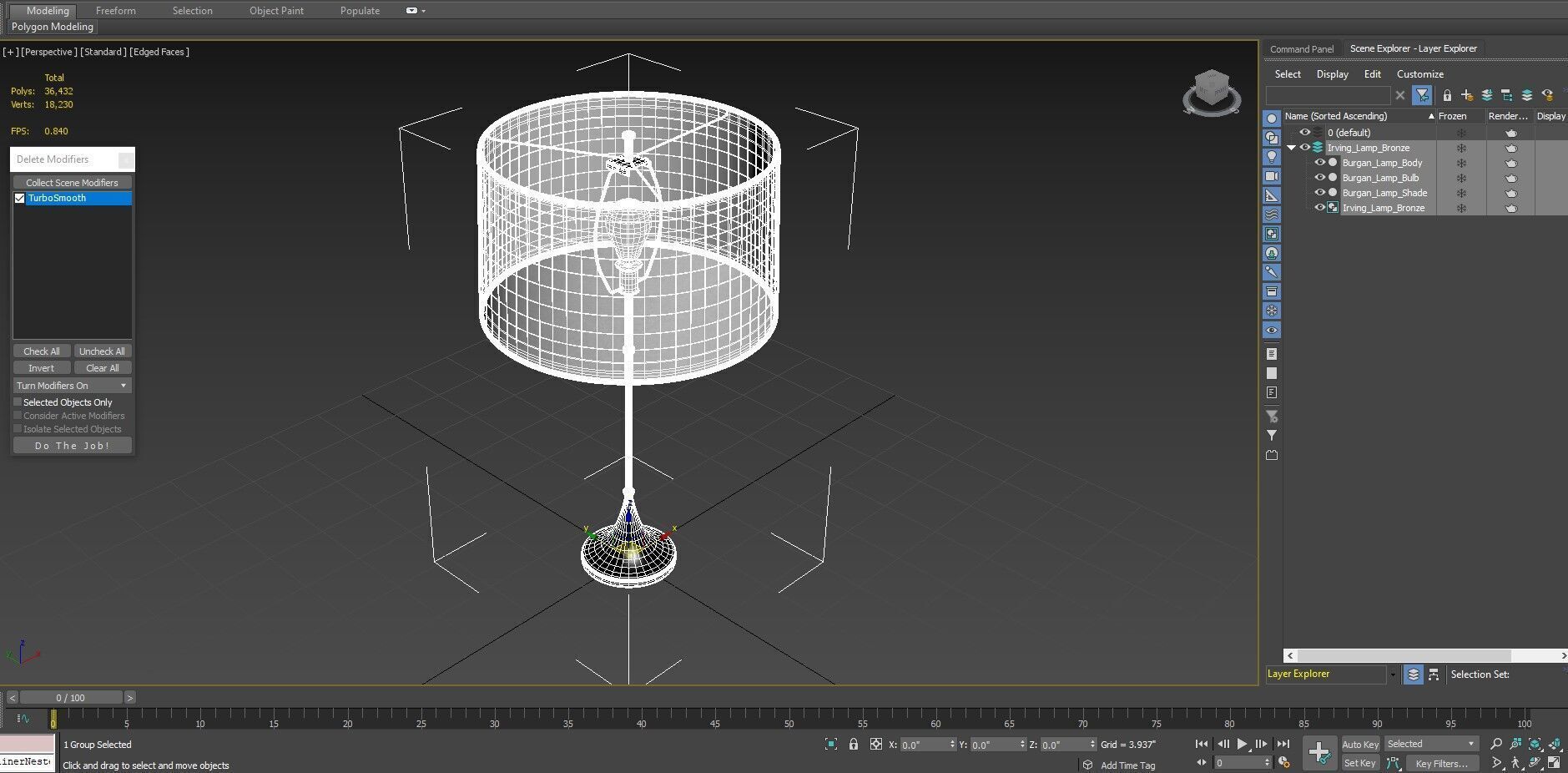Image resolution: width=1568 pixels, height=773 pixels.
Task: Hide Burgan_Lamp_Shade using its eye icon
Action: [1319, 193]
